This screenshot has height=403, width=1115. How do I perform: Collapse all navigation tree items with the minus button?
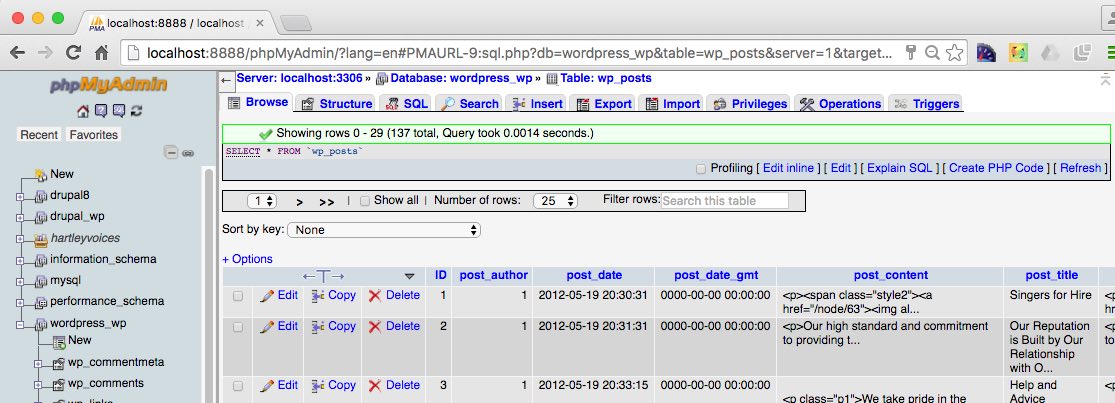pyautogui.click(x=171, y=152)
